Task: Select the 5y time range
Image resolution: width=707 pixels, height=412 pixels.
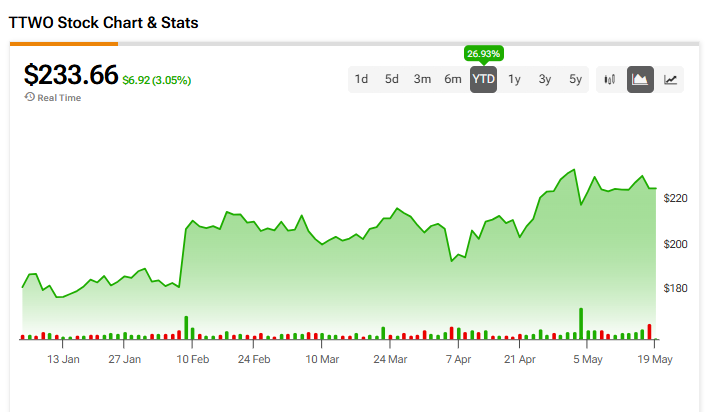Action: coord(575,79)
